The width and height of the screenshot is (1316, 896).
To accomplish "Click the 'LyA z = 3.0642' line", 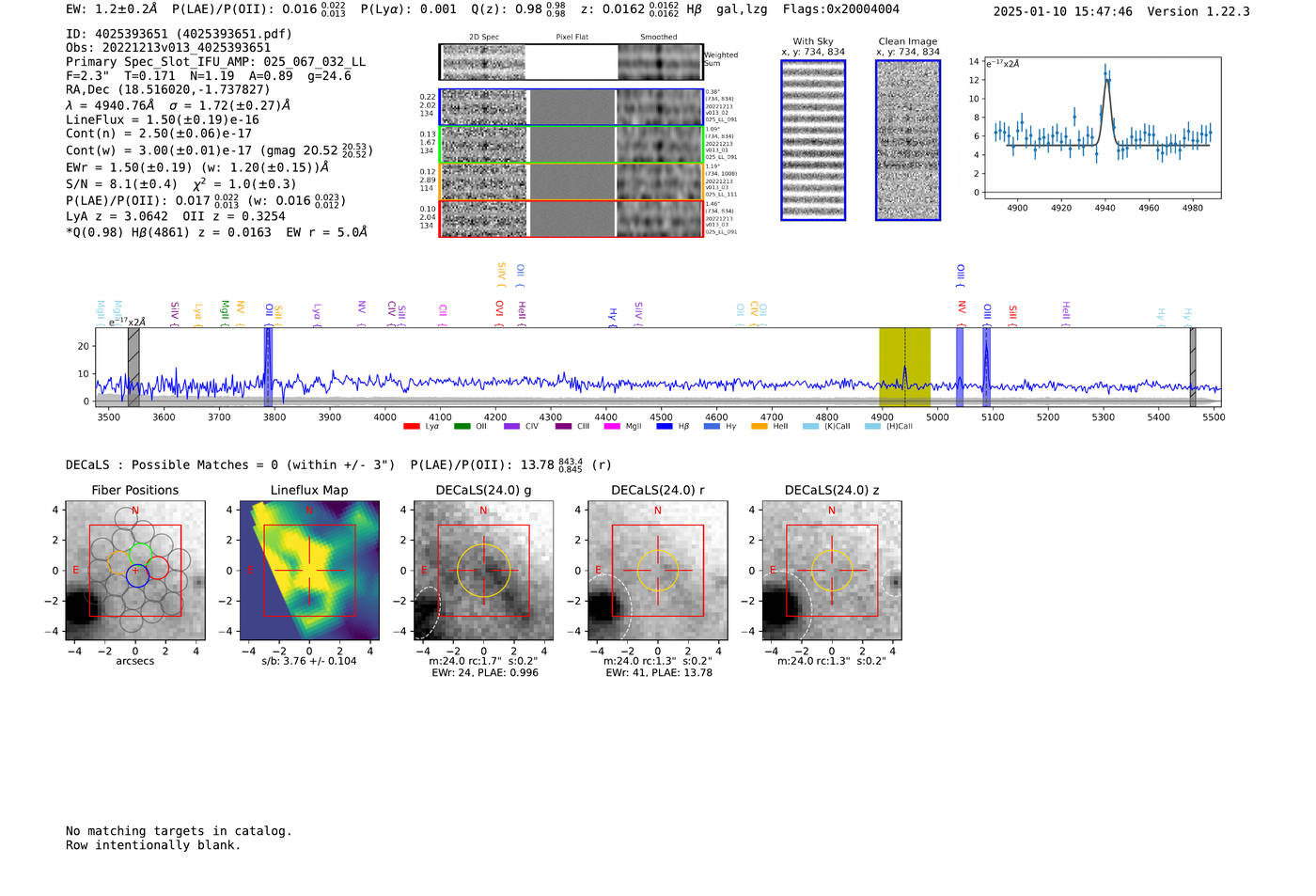I will (x=176, y=216).
